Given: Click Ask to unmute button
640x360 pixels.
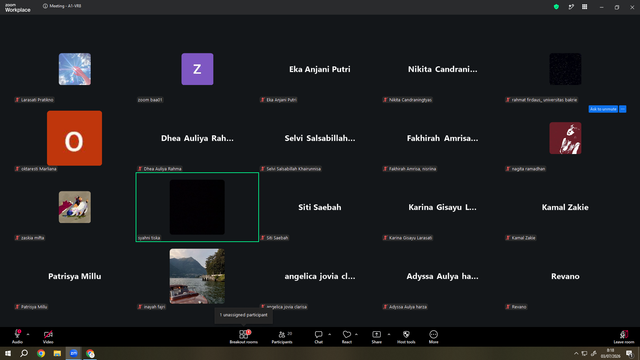Looking at the screenshot, I should pyautogui.click(x=603, y=109).
